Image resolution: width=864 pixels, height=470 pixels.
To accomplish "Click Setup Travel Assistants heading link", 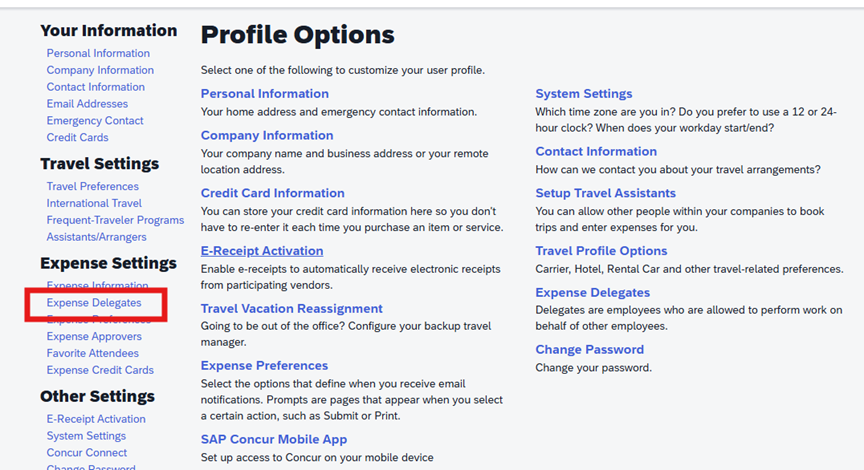I will (605, 193).
